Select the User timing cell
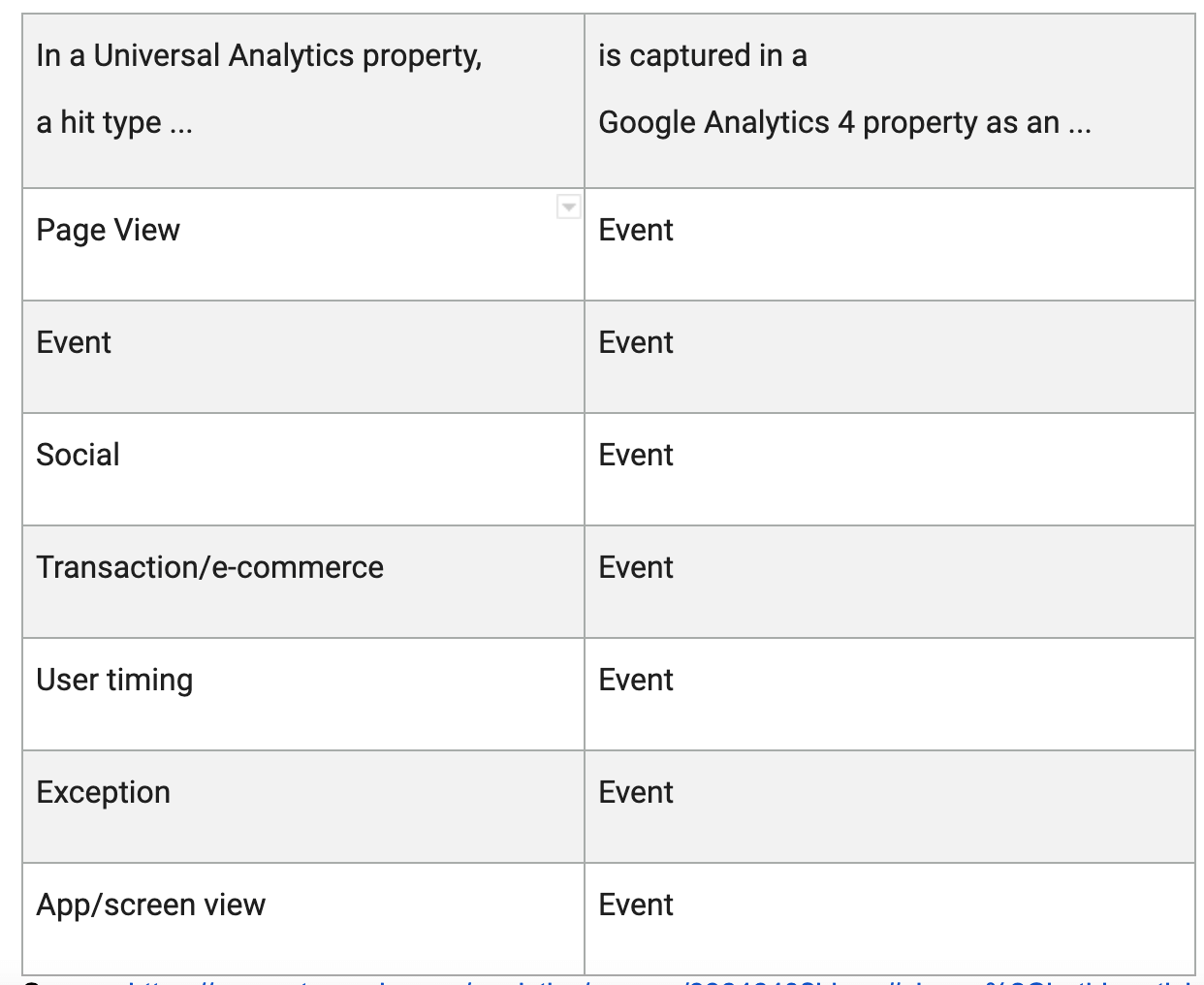The width and height of the screenshot is (1204, 985). (303, 694)
